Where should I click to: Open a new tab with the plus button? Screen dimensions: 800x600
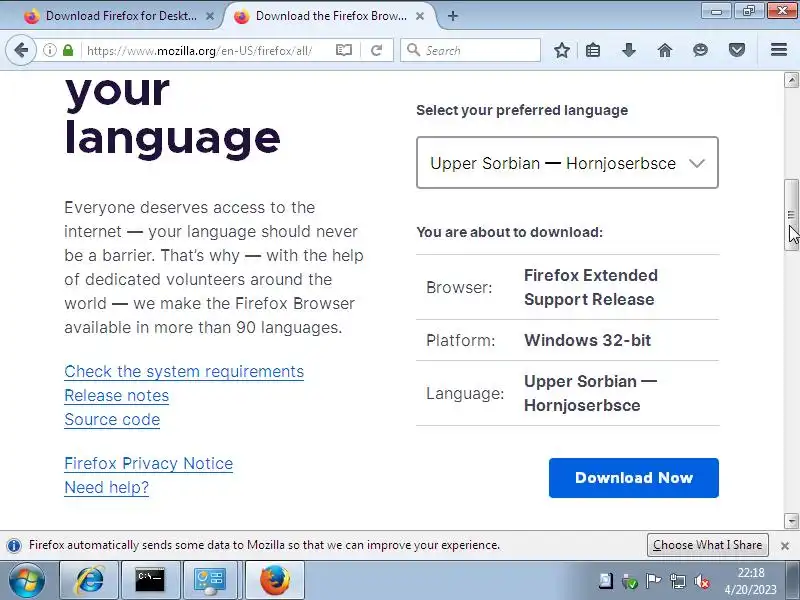coord(453,16)
